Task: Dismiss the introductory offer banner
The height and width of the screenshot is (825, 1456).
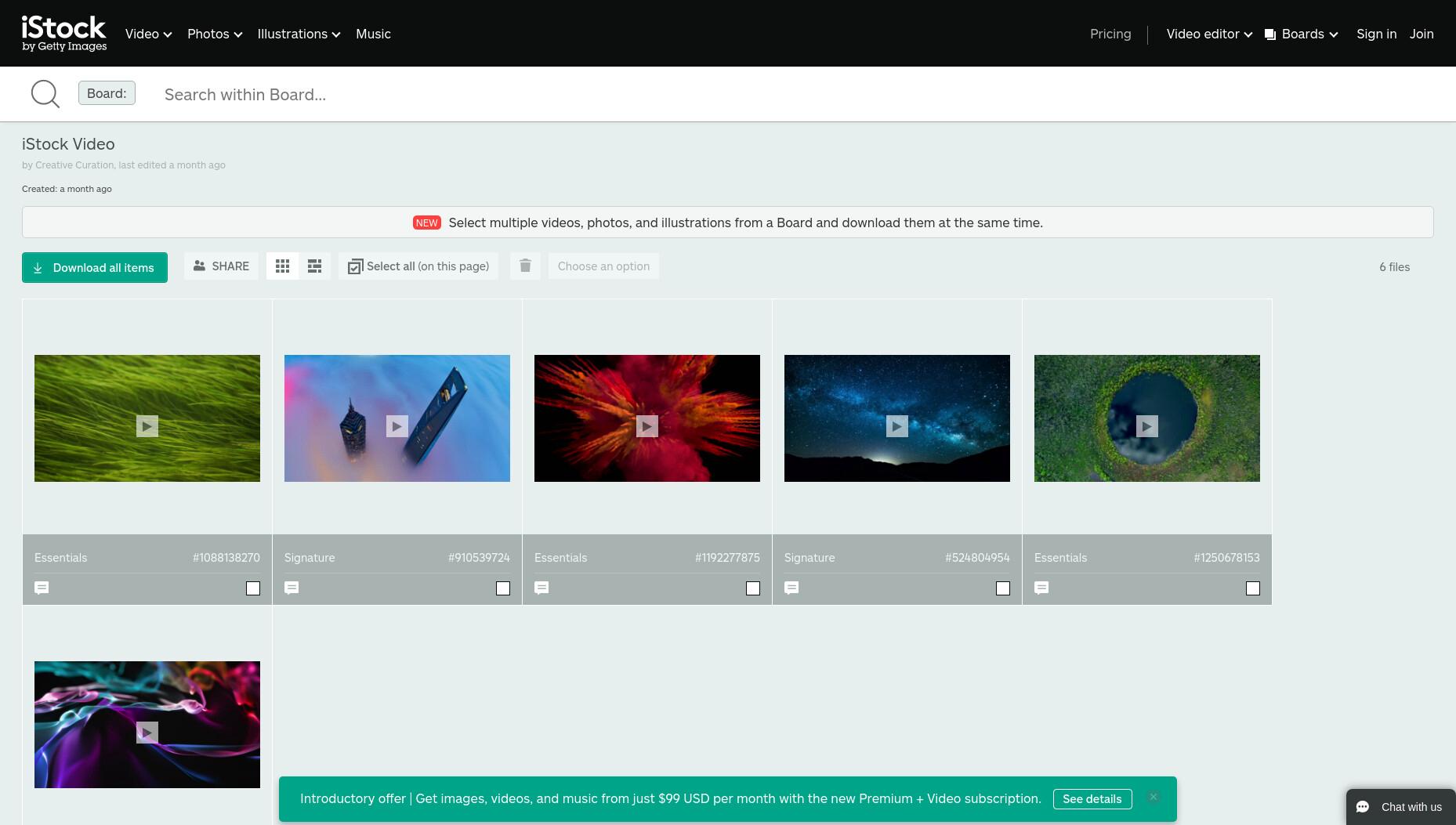Action: 1154,797
